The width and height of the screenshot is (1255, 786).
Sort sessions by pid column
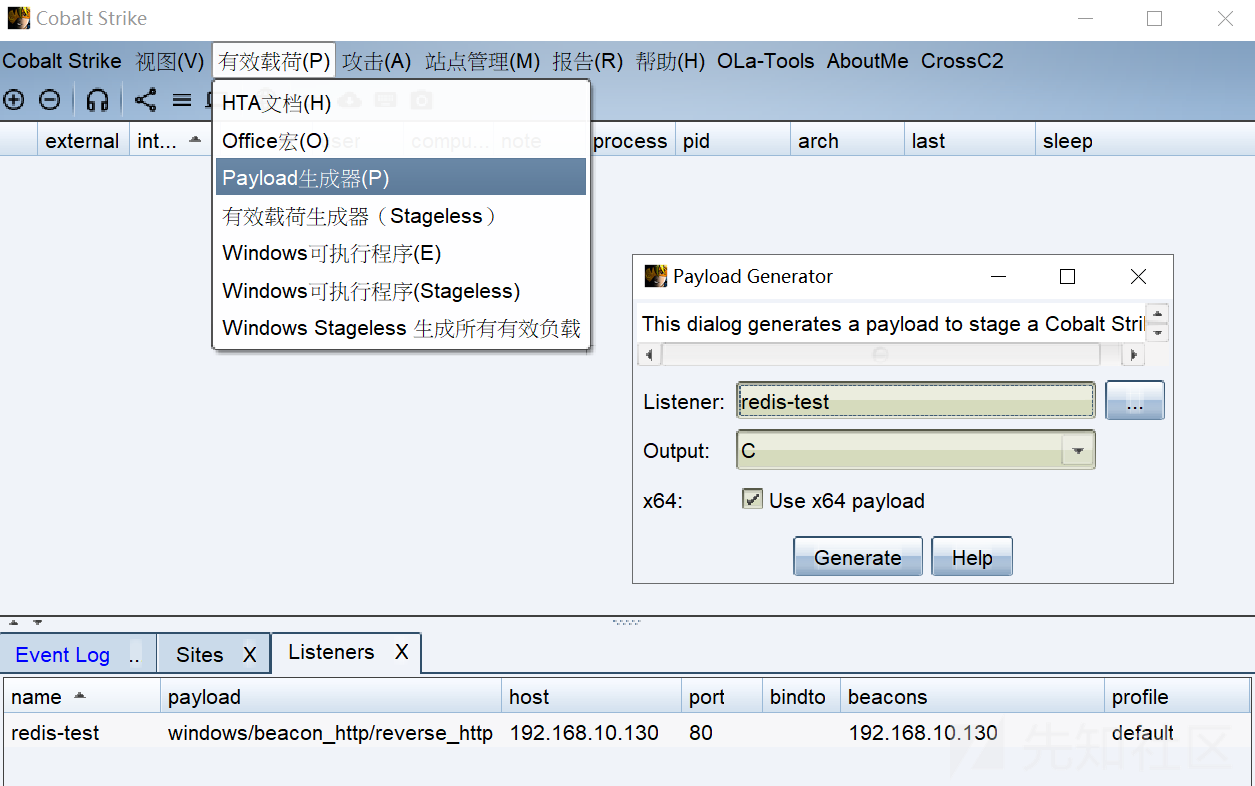(733, 141)
